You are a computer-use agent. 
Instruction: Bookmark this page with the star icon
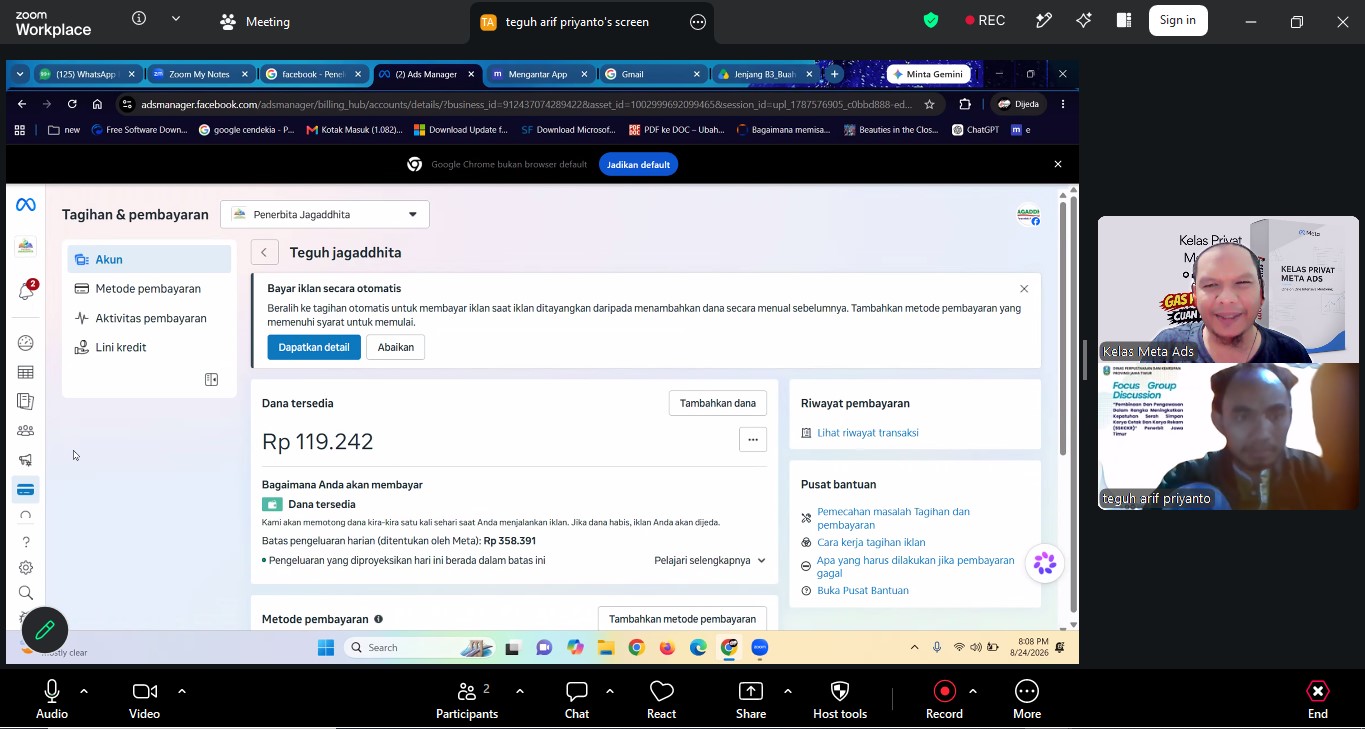[x=929, y=104]
